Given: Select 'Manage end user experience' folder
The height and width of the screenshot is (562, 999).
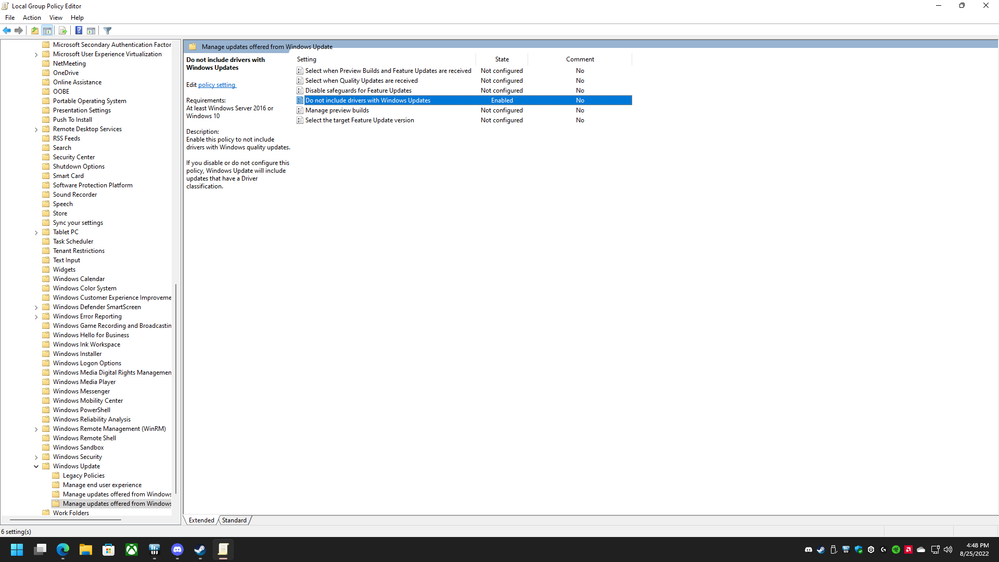Looking at the screenshot, I should (102, 485).
